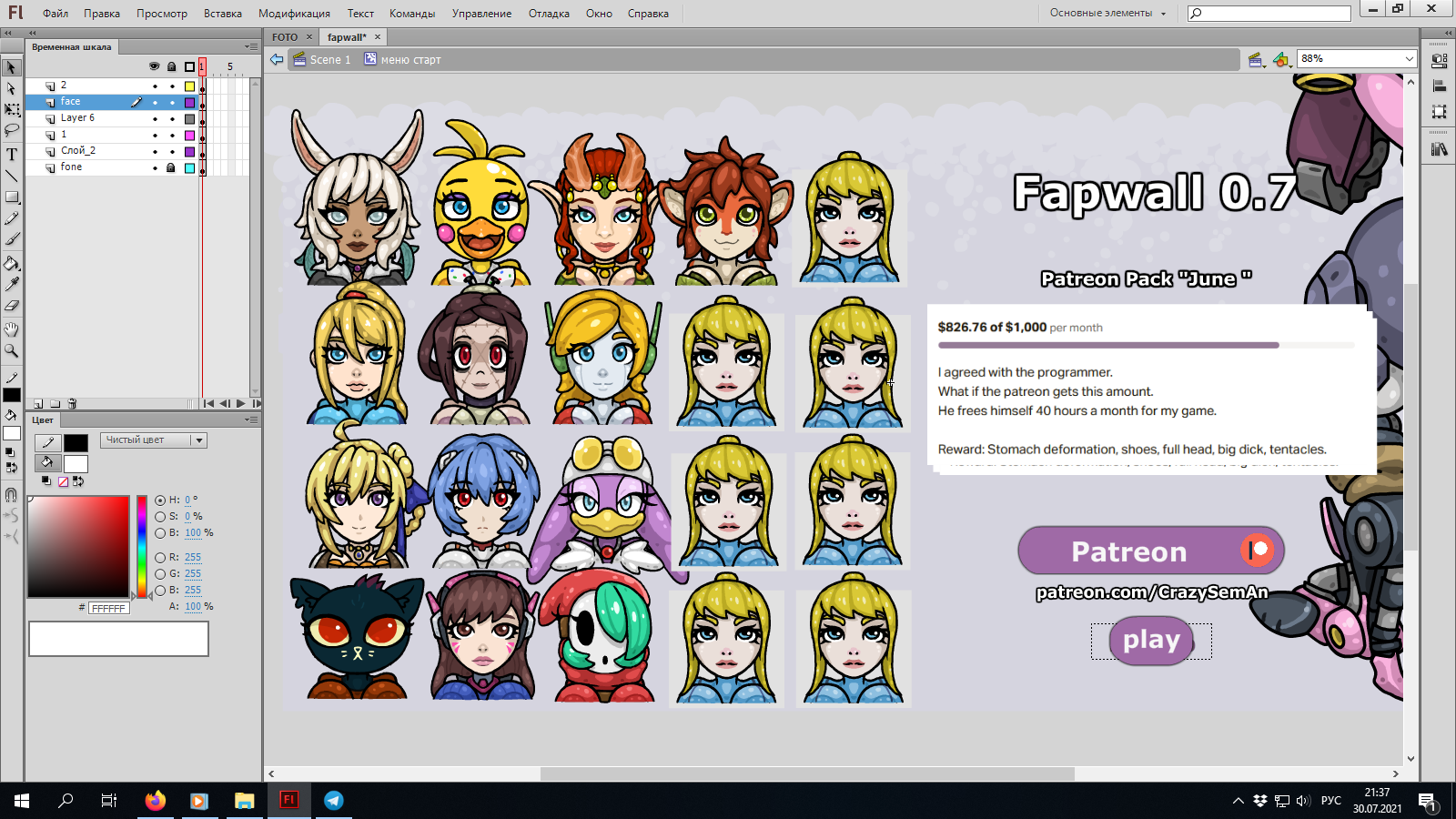Open the Color panel options menu
Screen dimensions: 1456x819
pyautogui.click(x=251, y=420)
